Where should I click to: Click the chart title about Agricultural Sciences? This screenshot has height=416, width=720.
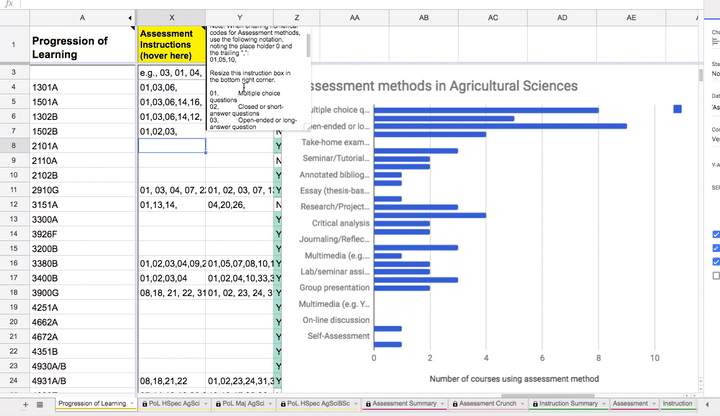coord(444,86)
